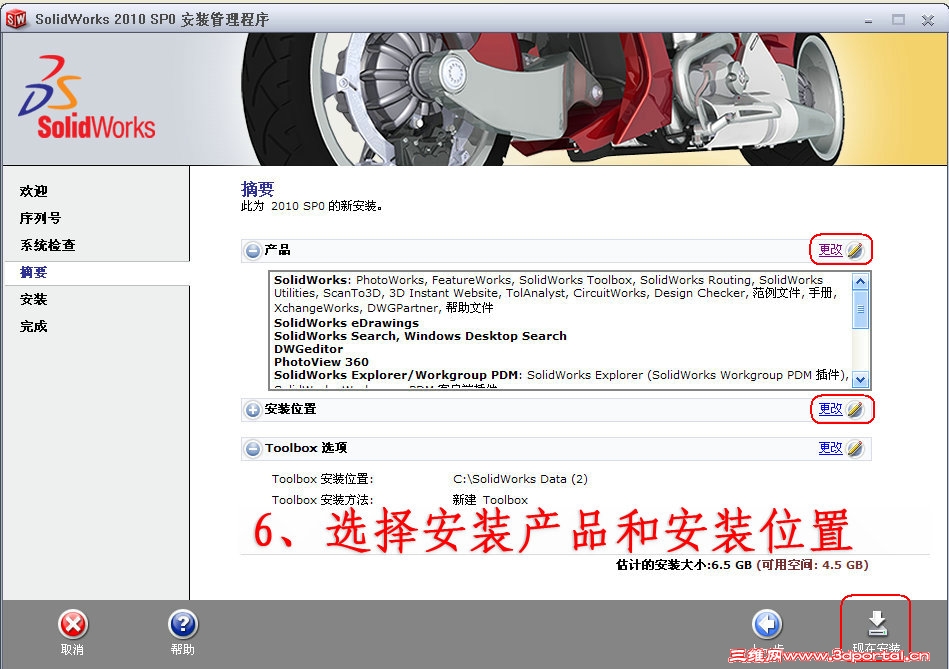Viewport: 949px width, 669px height.
Task: Click pencil icon beside 安装位置 更改
Action: 855,409
